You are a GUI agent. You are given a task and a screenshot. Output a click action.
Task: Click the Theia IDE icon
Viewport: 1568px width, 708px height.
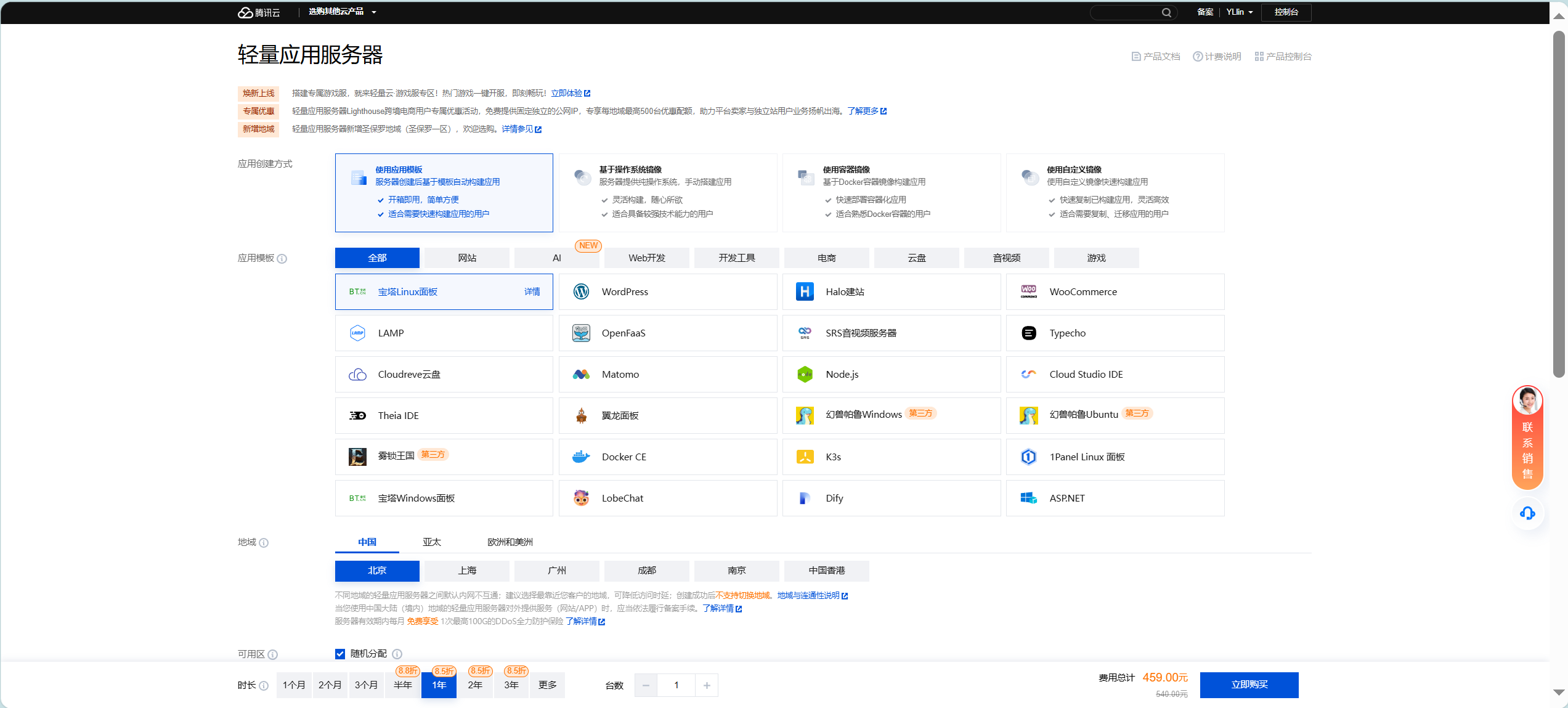click(357, 415)
